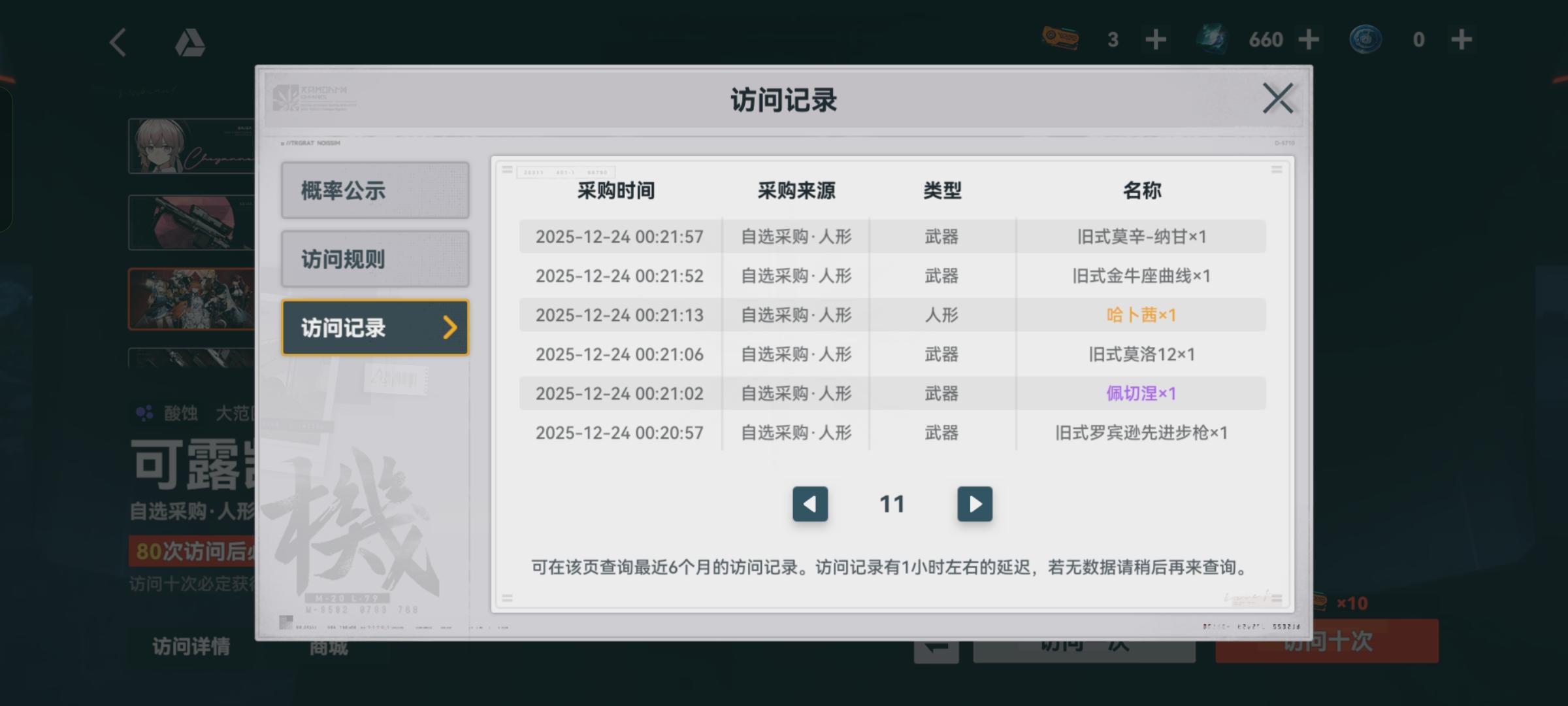Viewport: 1568px width, 706px height.
Task: Select the highlighted group banner thumbnail
Action: pyautogui.click(x=192, y=299)
